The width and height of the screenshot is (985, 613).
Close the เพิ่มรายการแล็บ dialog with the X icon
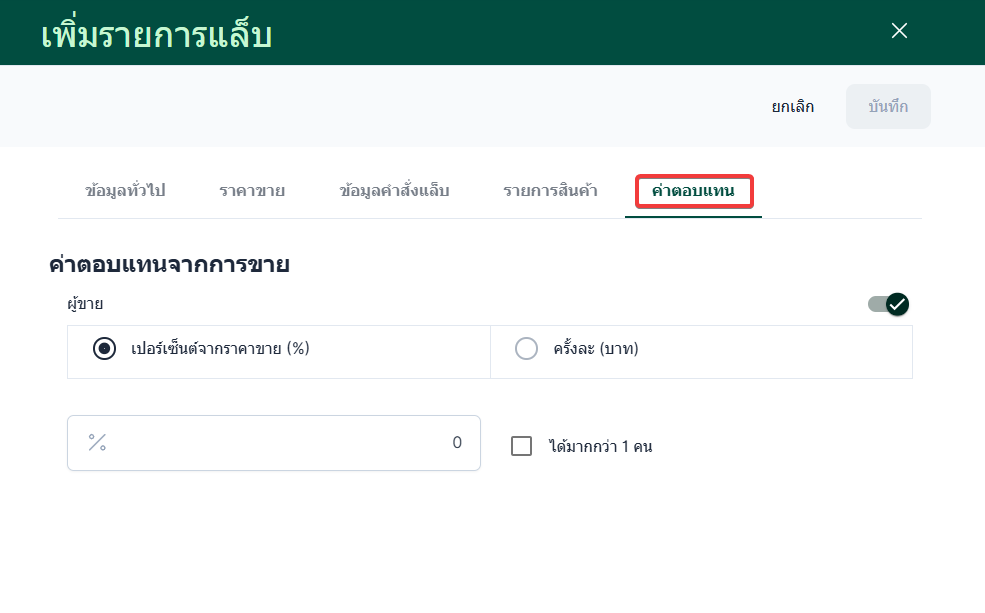tap(899, 31)
